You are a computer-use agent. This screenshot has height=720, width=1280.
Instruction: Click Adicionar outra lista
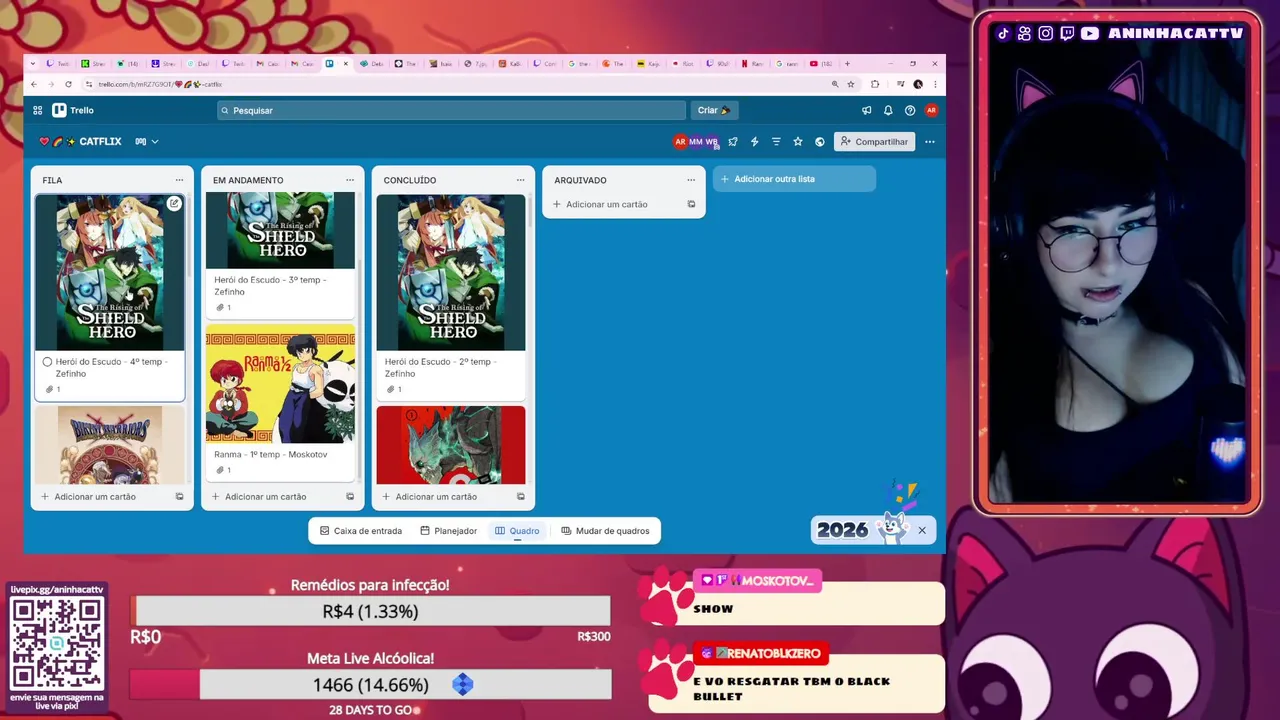794,179
